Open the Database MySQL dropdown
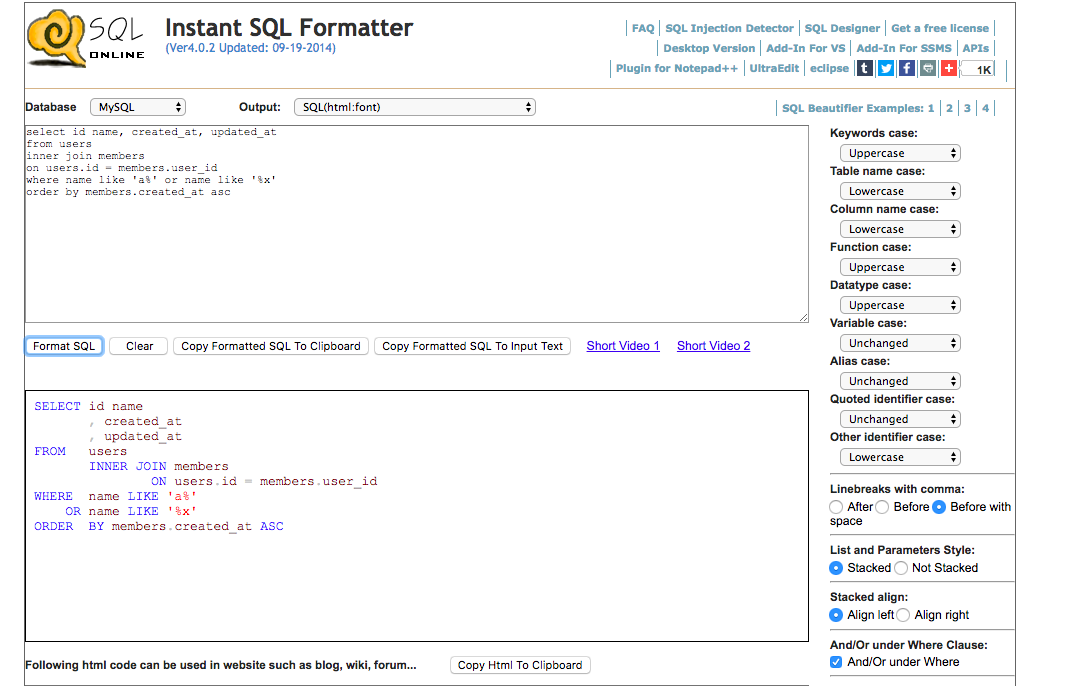 coord(138,107)
